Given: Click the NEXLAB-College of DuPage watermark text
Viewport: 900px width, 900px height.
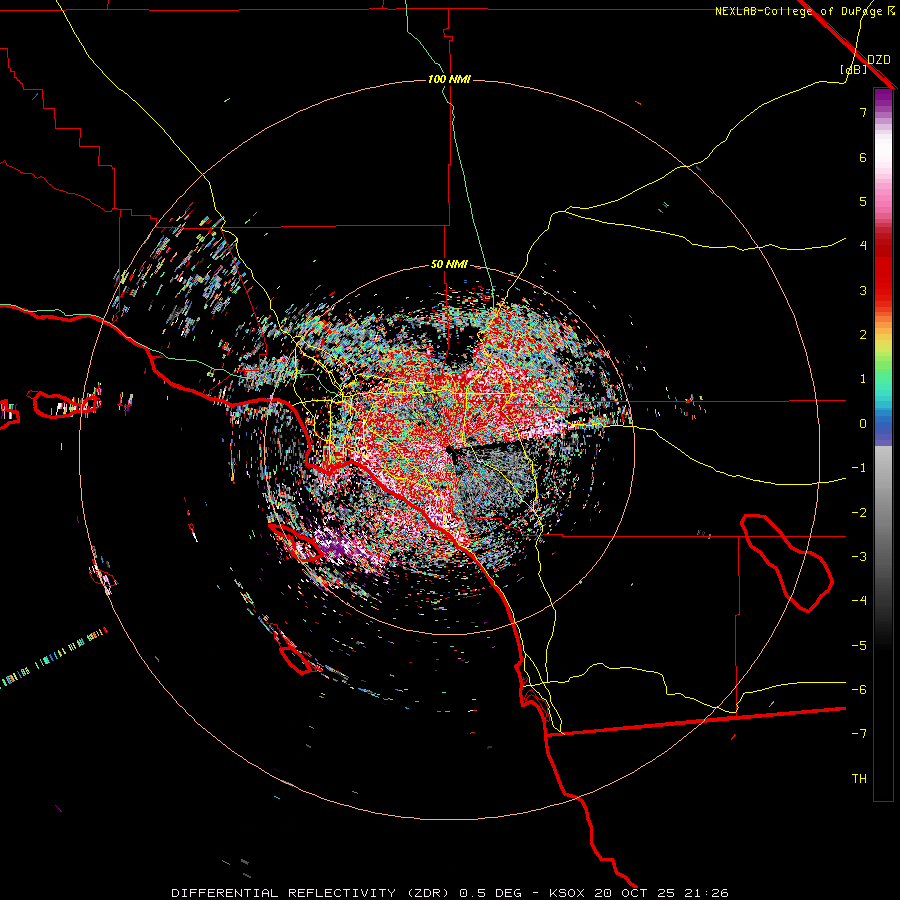Looking at the screenshot, I should (x=804, y=11).
